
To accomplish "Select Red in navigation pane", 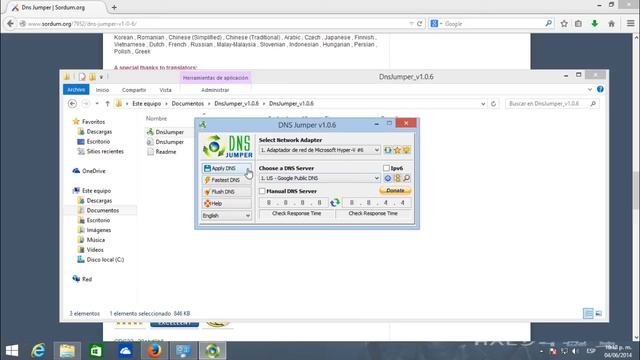I will 87,279.
